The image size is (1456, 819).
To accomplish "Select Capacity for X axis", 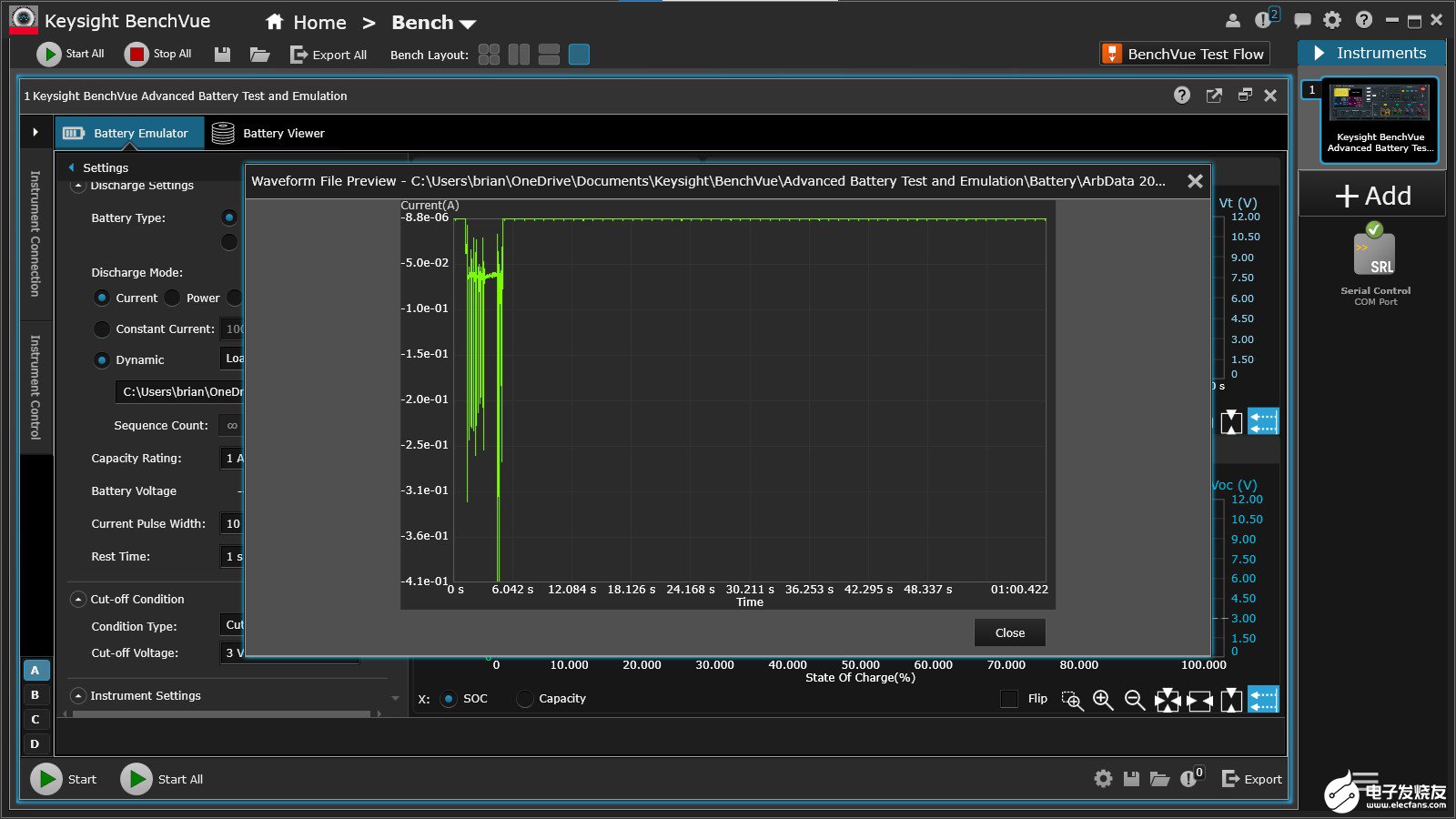I will [524, 699].
